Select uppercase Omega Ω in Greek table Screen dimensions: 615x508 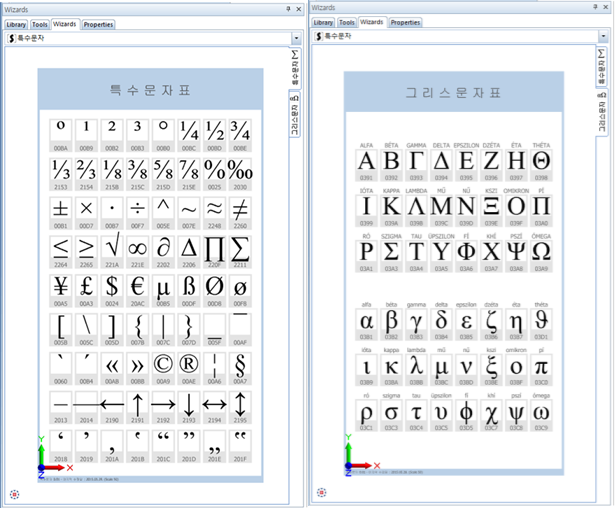tap(542, 250)
